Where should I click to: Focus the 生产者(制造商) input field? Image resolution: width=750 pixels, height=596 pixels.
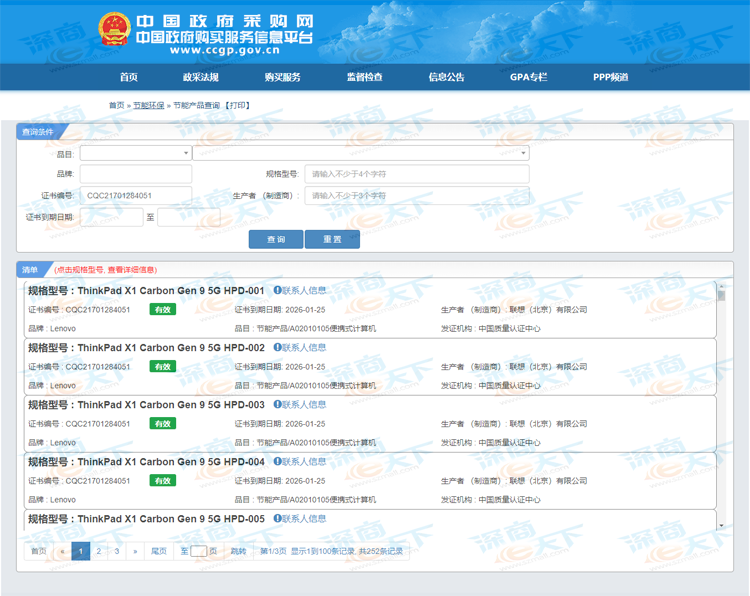click(417, 196)
